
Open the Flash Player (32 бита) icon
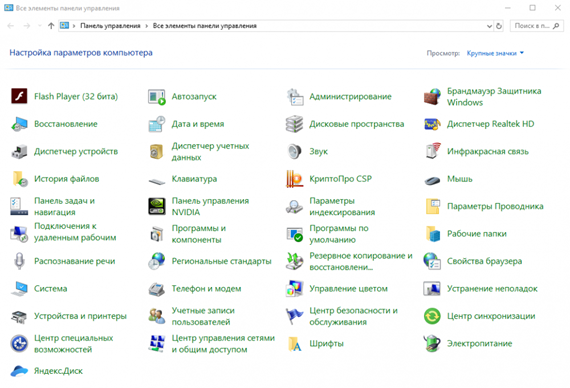(19, 96)
